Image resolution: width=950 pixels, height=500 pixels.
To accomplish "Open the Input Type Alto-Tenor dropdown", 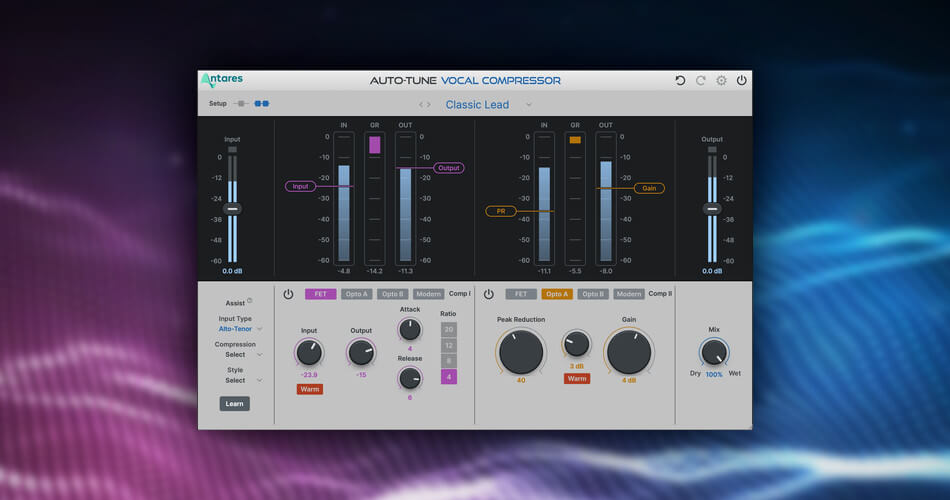I will point(240,328).
